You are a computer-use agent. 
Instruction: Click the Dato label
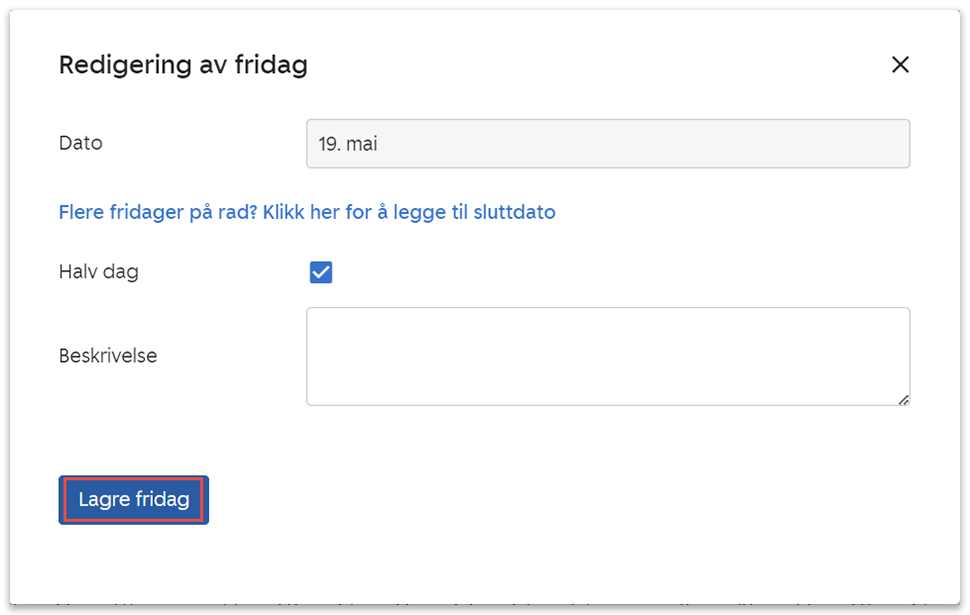(81, 143)
